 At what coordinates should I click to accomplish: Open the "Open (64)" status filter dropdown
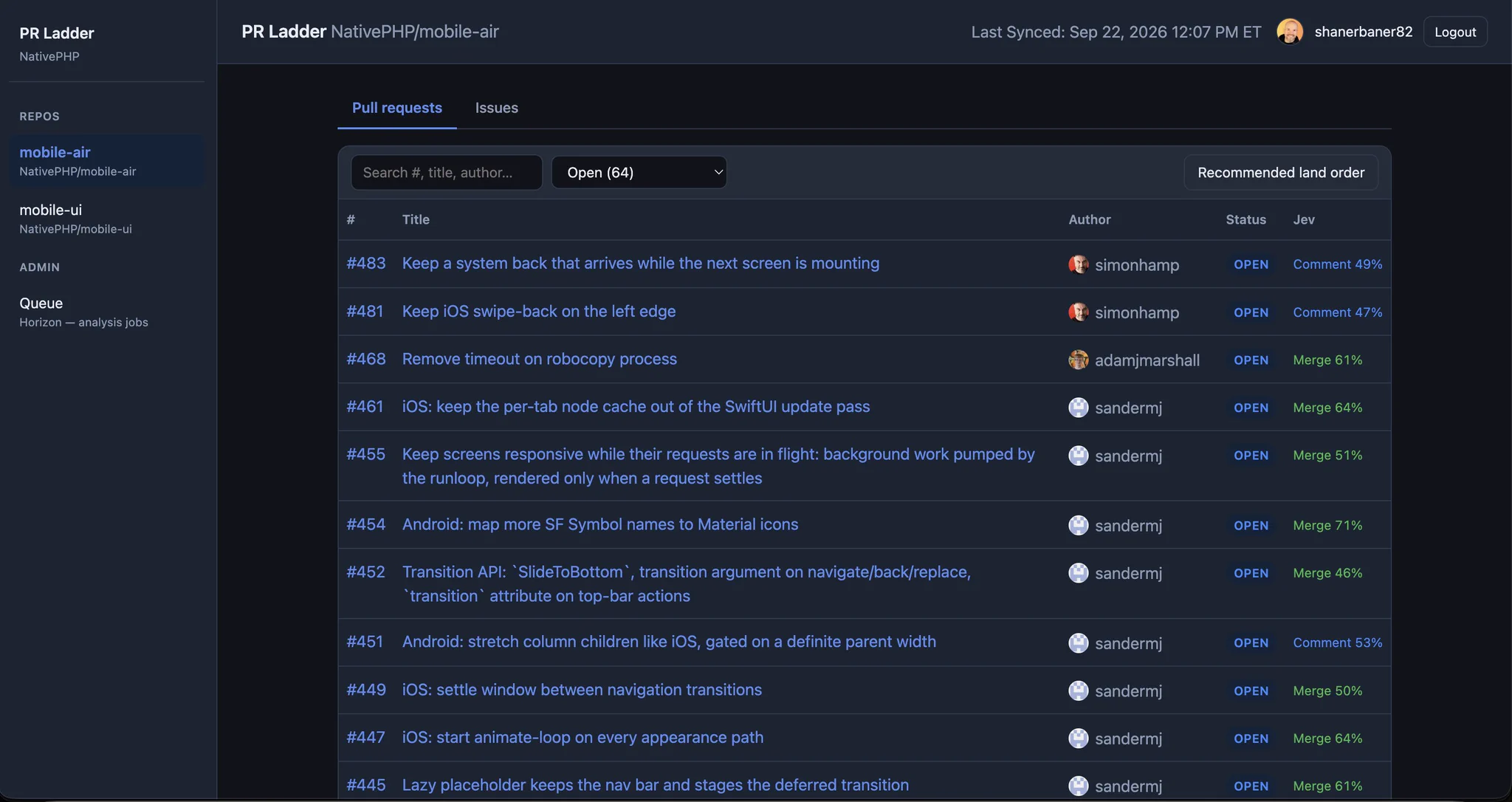coord(639,172)
